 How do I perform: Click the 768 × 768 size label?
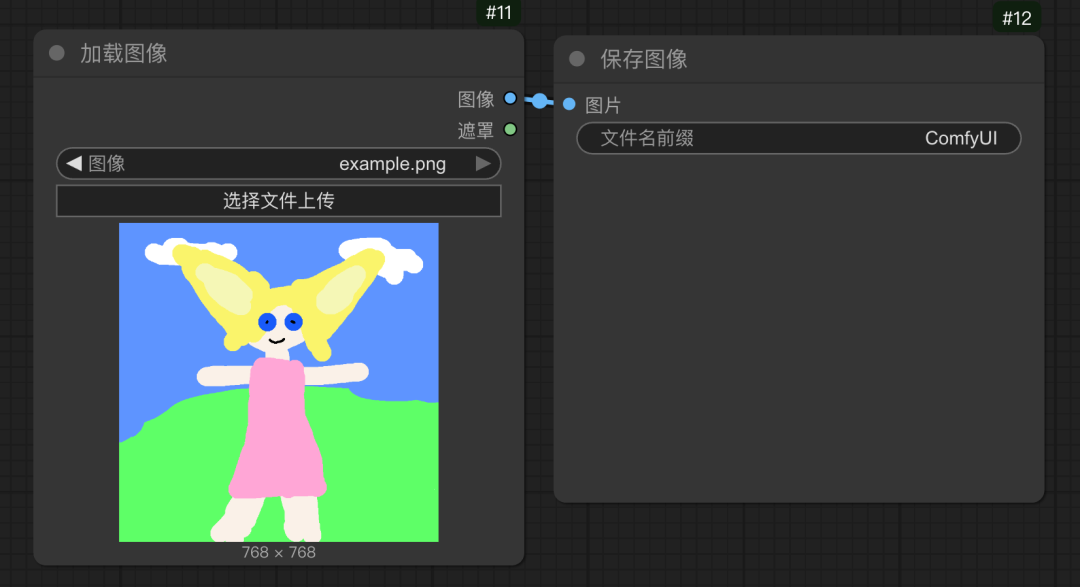pos(278,553)
